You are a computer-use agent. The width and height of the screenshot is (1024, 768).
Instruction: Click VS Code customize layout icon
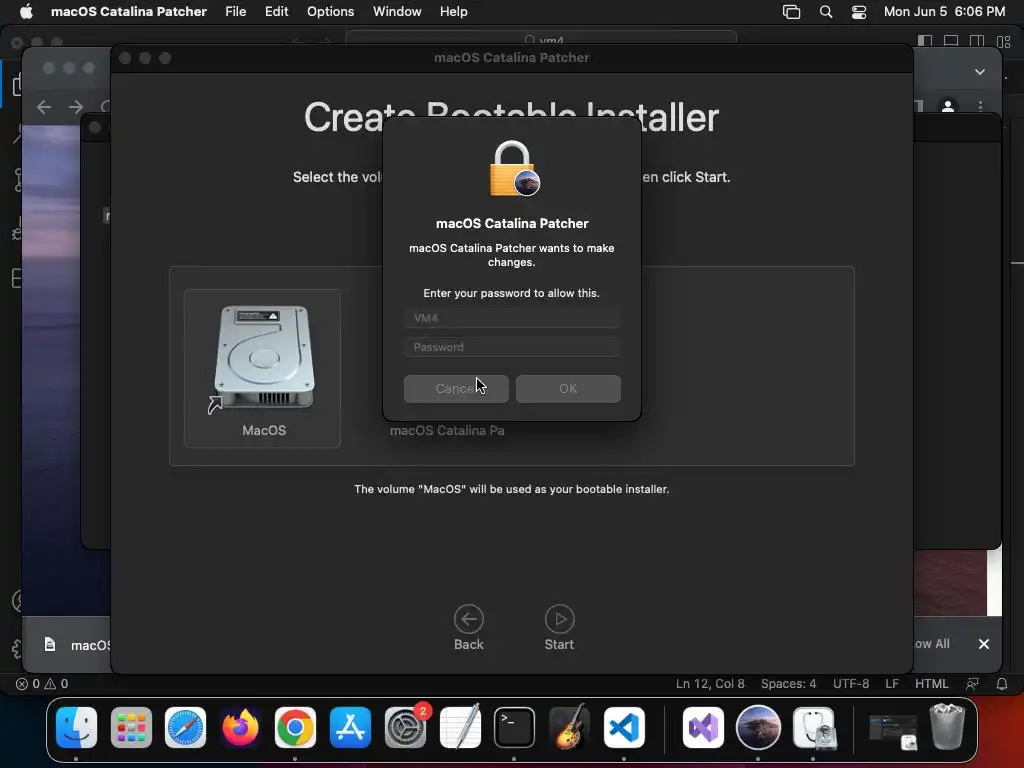tap(1004, 41)
